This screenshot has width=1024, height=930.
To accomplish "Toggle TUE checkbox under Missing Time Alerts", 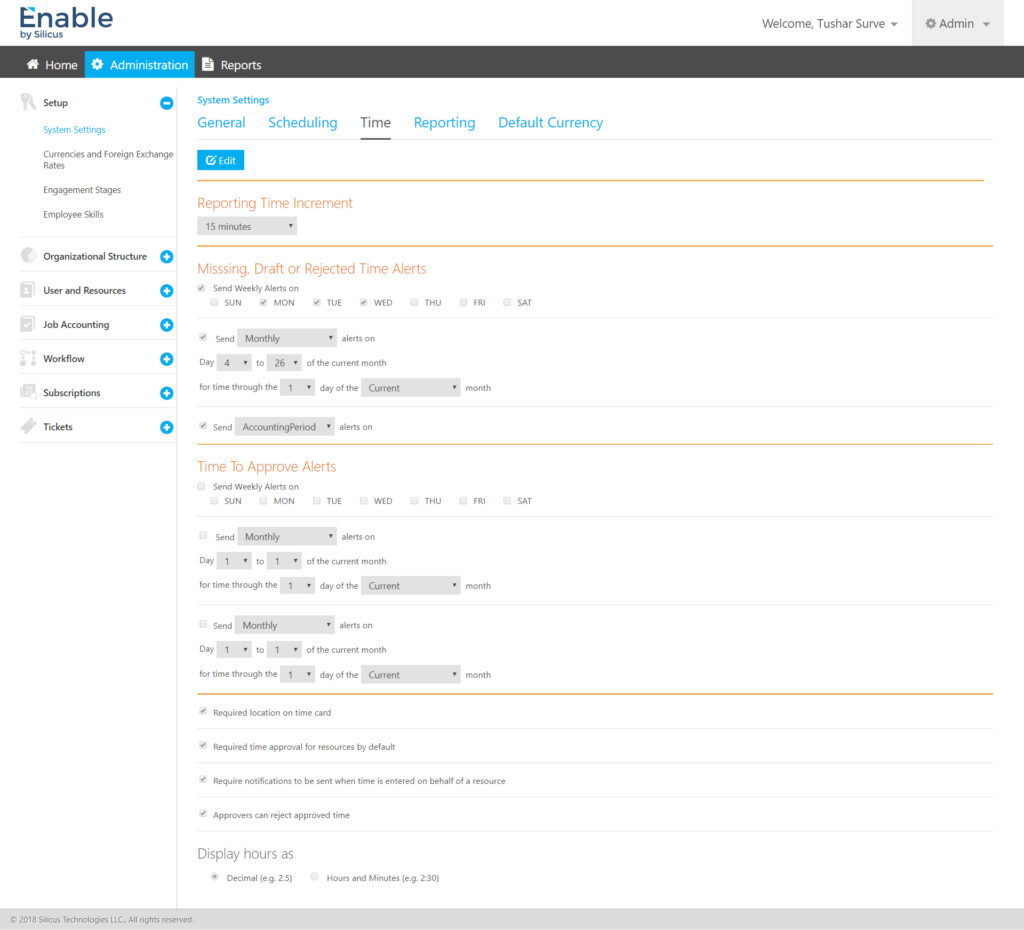I will (x=316, y=302).
